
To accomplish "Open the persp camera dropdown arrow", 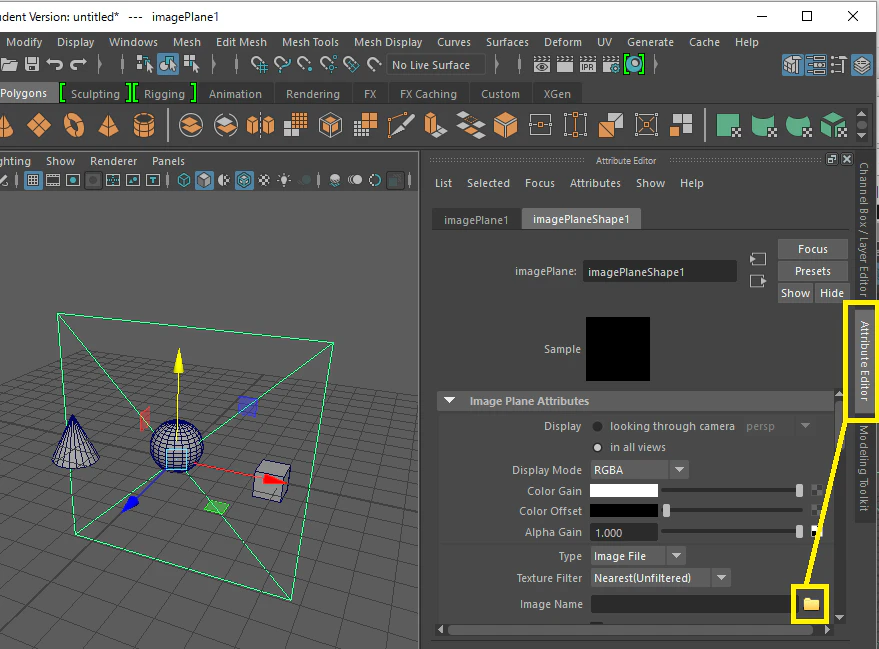I will tap(806, 426).
